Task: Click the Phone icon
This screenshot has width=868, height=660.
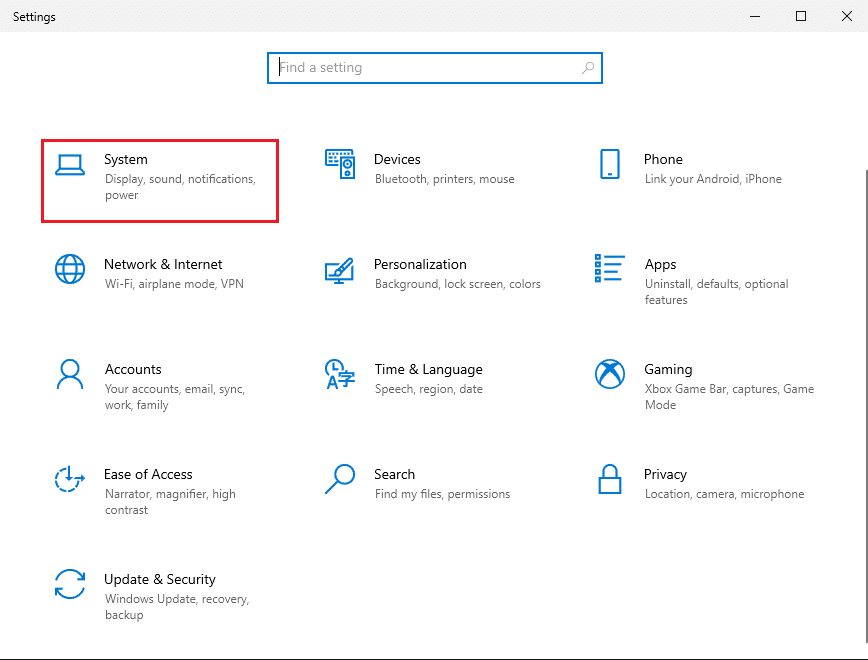Action: coord(610,165)
